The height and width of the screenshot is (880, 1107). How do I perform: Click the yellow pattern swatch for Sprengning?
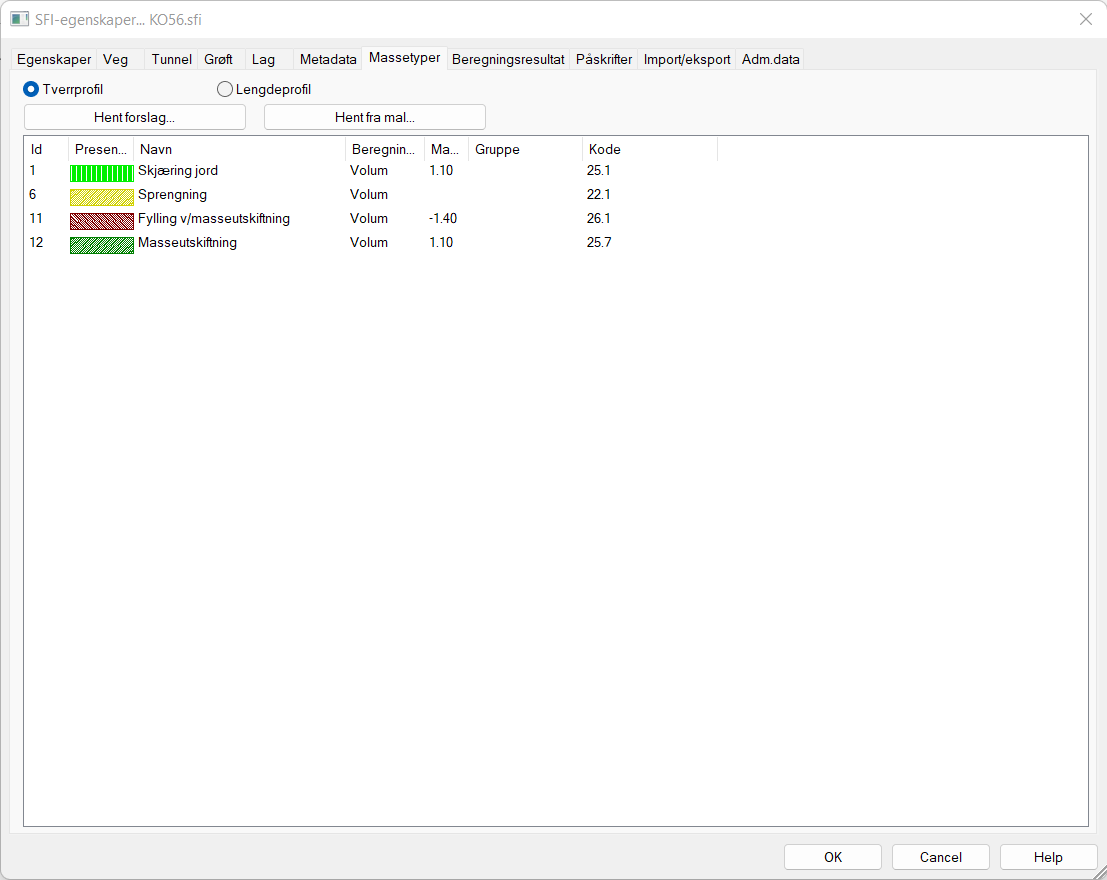click(x=100, y=196)
